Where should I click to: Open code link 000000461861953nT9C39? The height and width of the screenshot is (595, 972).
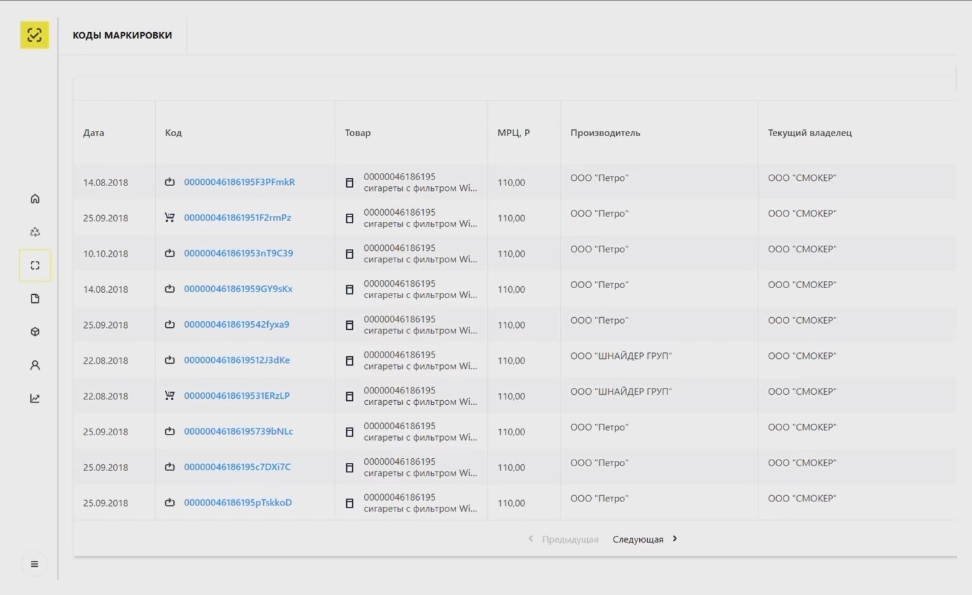(x=239, y=253)
